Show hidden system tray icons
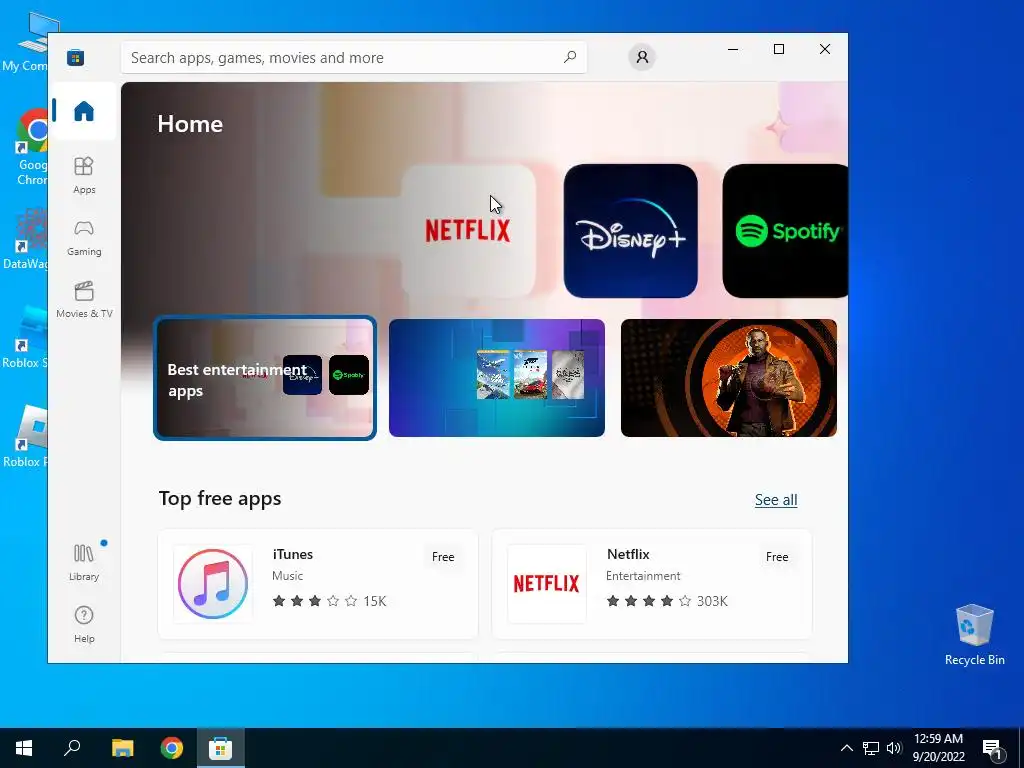Viewport: 1024px width, 768px height. pyautogui.click(x=846, y=748)
